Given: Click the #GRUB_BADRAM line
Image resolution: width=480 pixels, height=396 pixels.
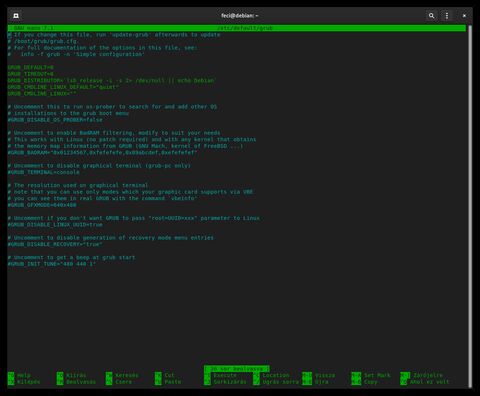Looking at the screenshot, I should [102, 153].
